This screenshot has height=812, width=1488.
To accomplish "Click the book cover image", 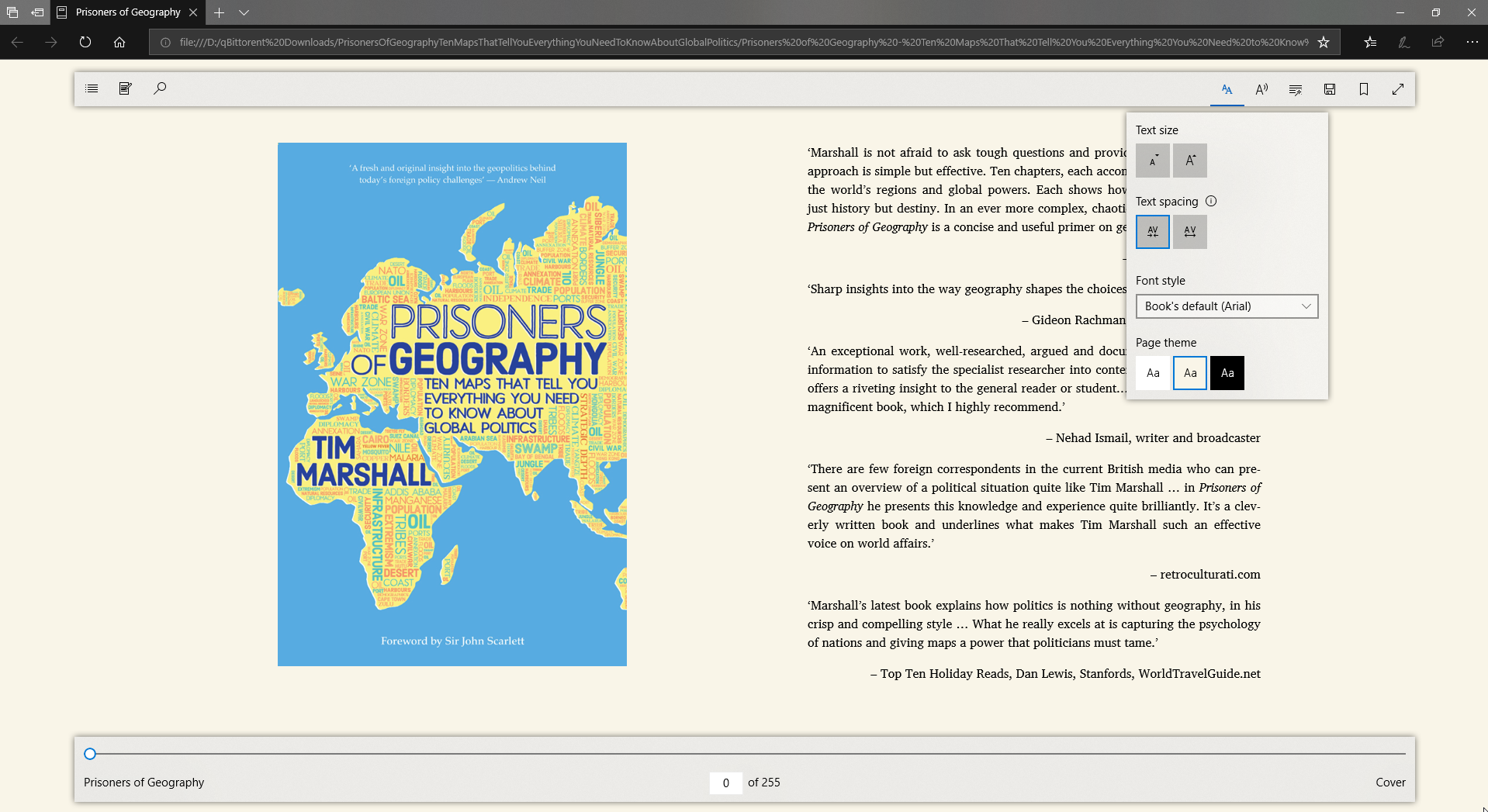I will click(452, 404).
